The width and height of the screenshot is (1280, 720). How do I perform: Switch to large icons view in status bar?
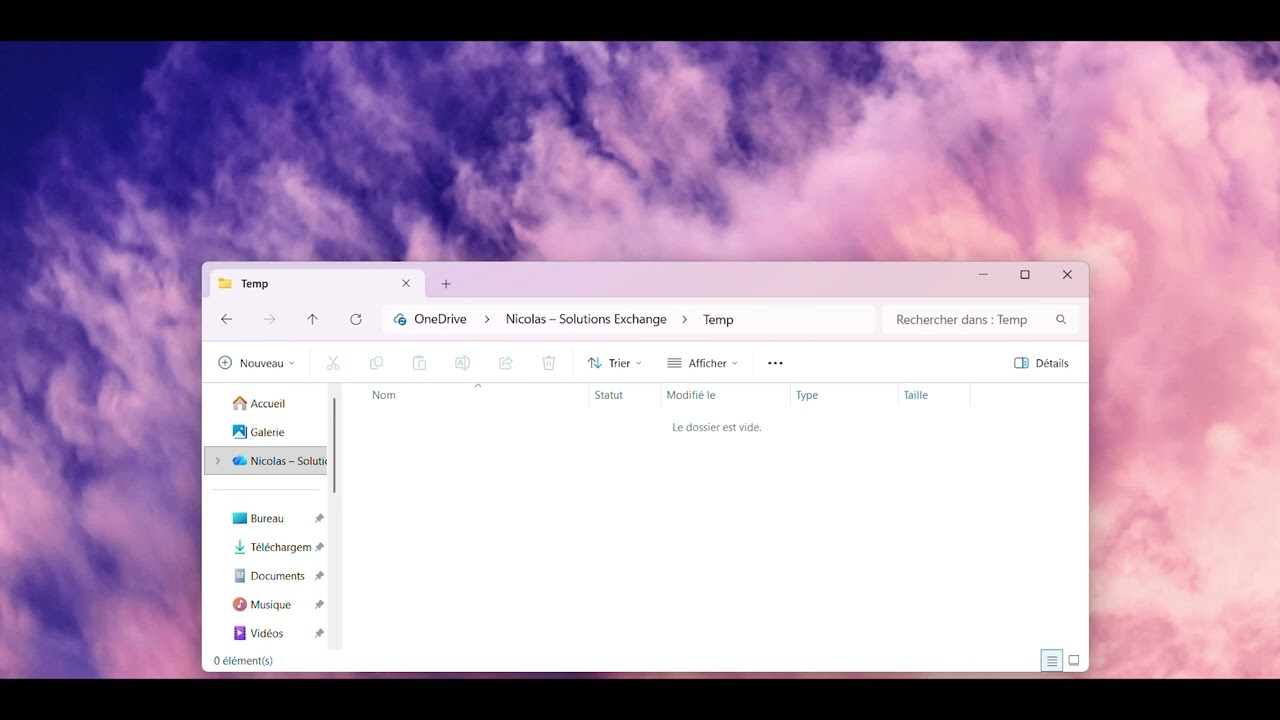[1074, 660]
